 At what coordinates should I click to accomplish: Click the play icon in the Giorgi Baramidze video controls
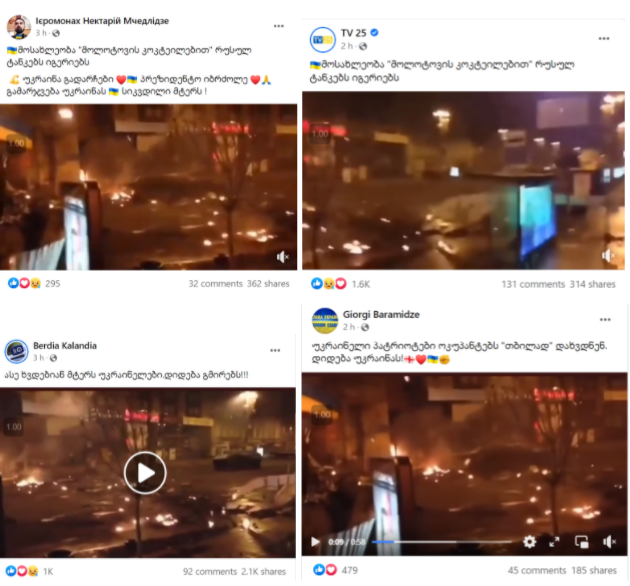(315, 542)
